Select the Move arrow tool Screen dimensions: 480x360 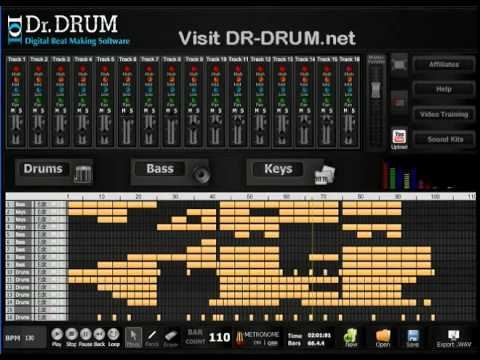click(133, 337)
